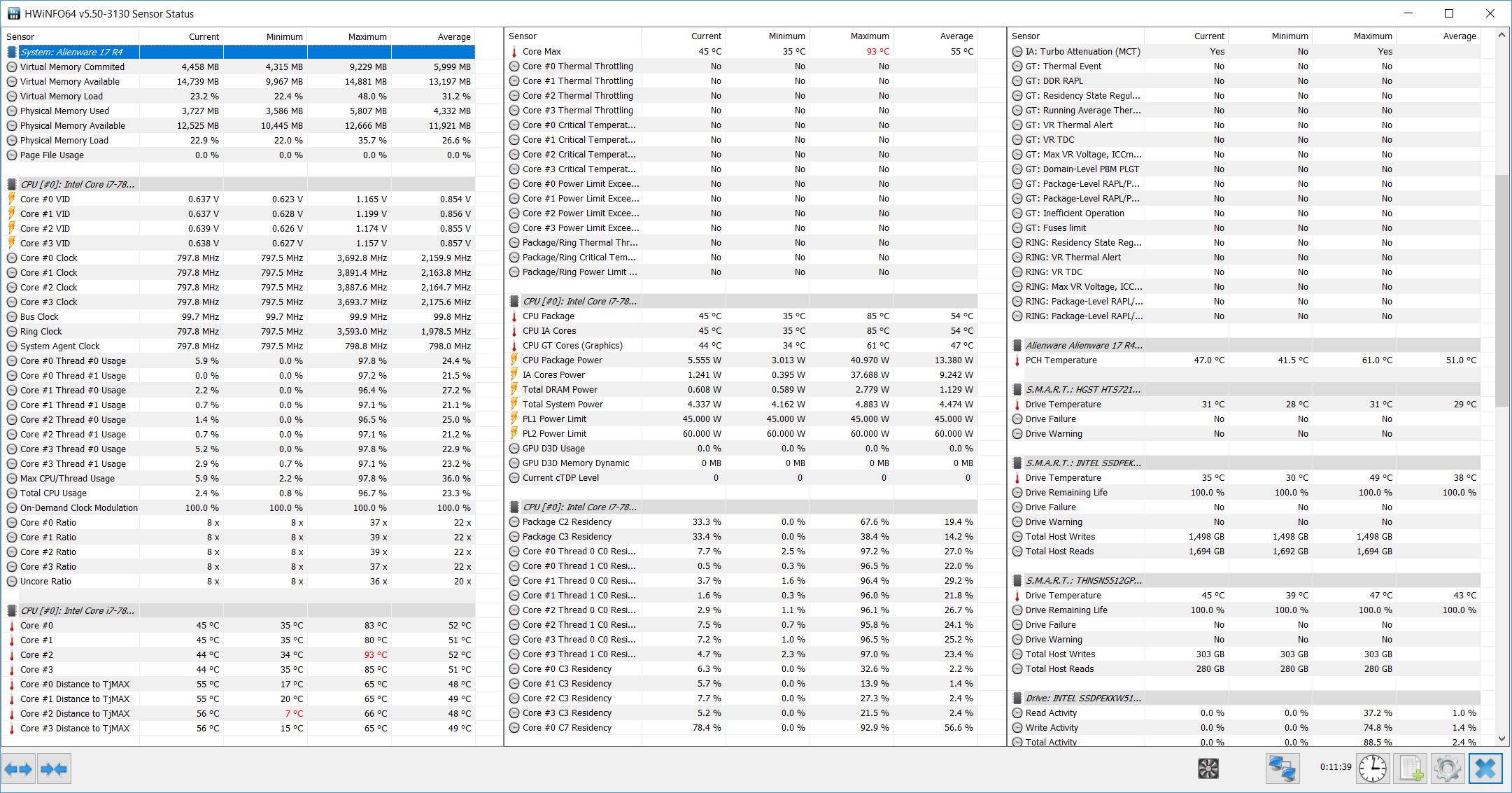
Task: Select the System: Alienware 17 R4 header row
Action: (241, 52)
